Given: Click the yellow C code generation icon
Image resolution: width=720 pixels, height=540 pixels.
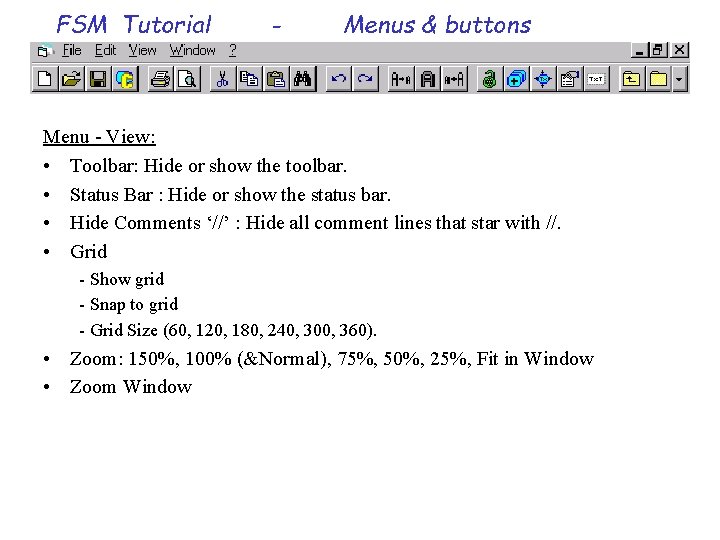Looking at the screenshot, I should click(x=124, y=79).
